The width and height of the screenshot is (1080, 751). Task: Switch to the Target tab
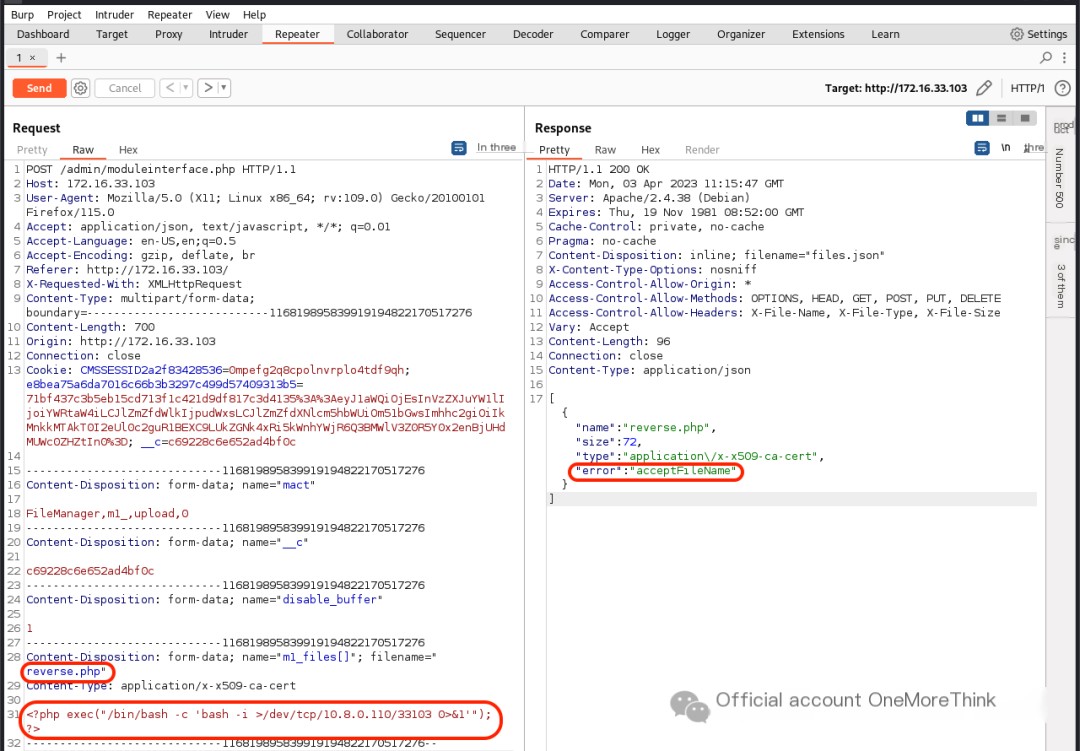(112, 34)
